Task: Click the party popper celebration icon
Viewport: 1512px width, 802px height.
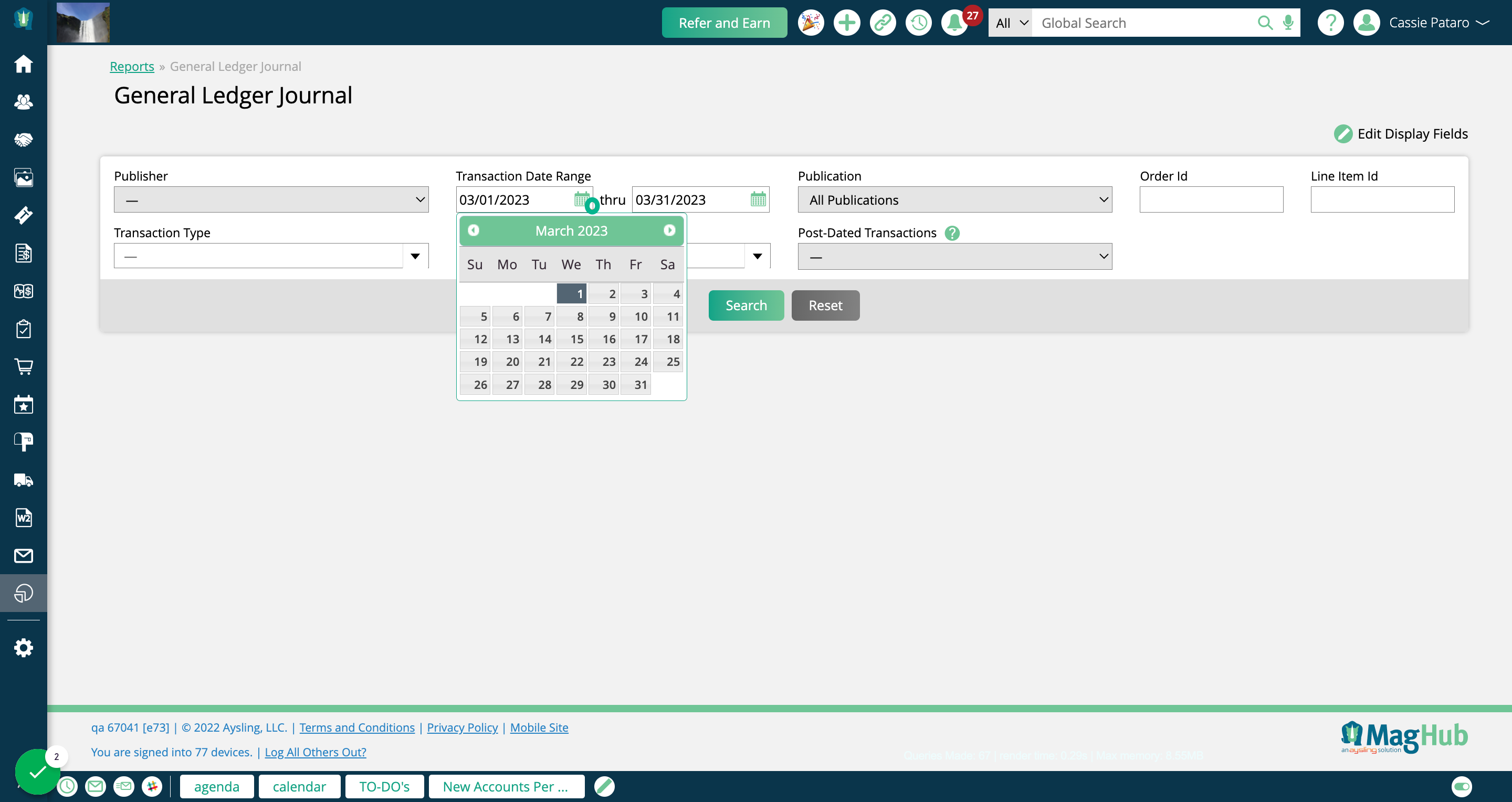Action: [811, 23]
